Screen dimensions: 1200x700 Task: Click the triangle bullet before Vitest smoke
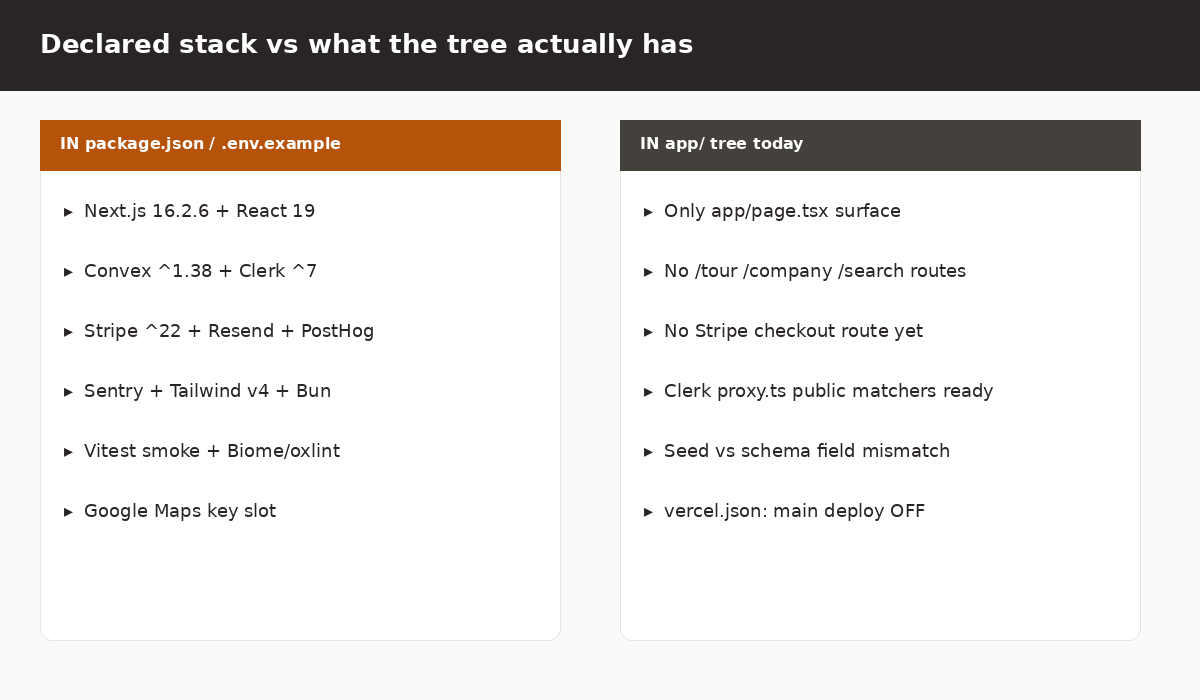68,452
